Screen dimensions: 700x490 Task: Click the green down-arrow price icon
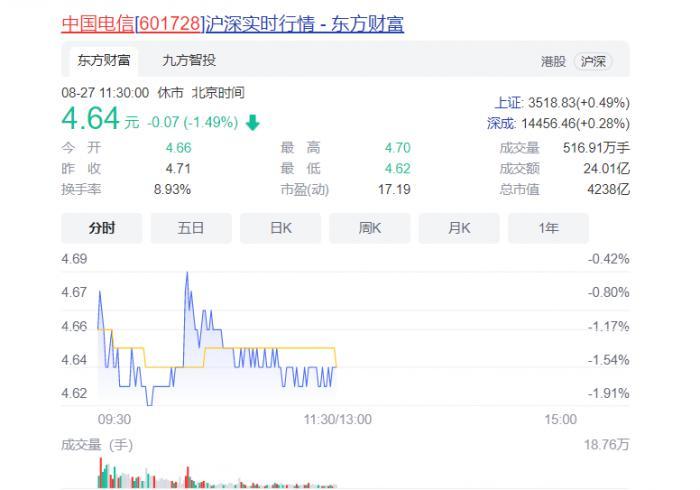(253, 122)
